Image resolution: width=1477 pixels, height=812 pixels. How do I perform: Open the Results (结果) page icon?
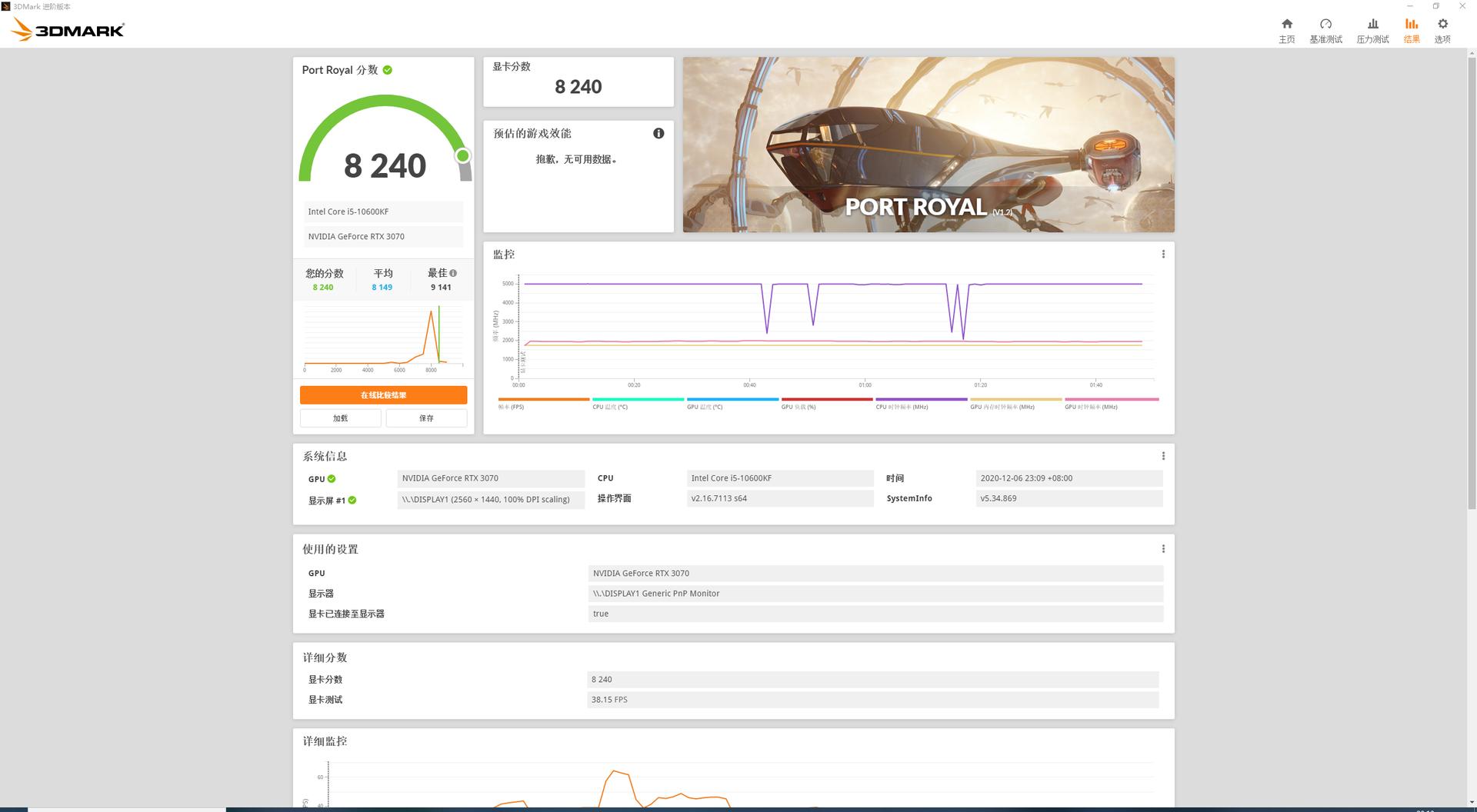[1411, 30]
